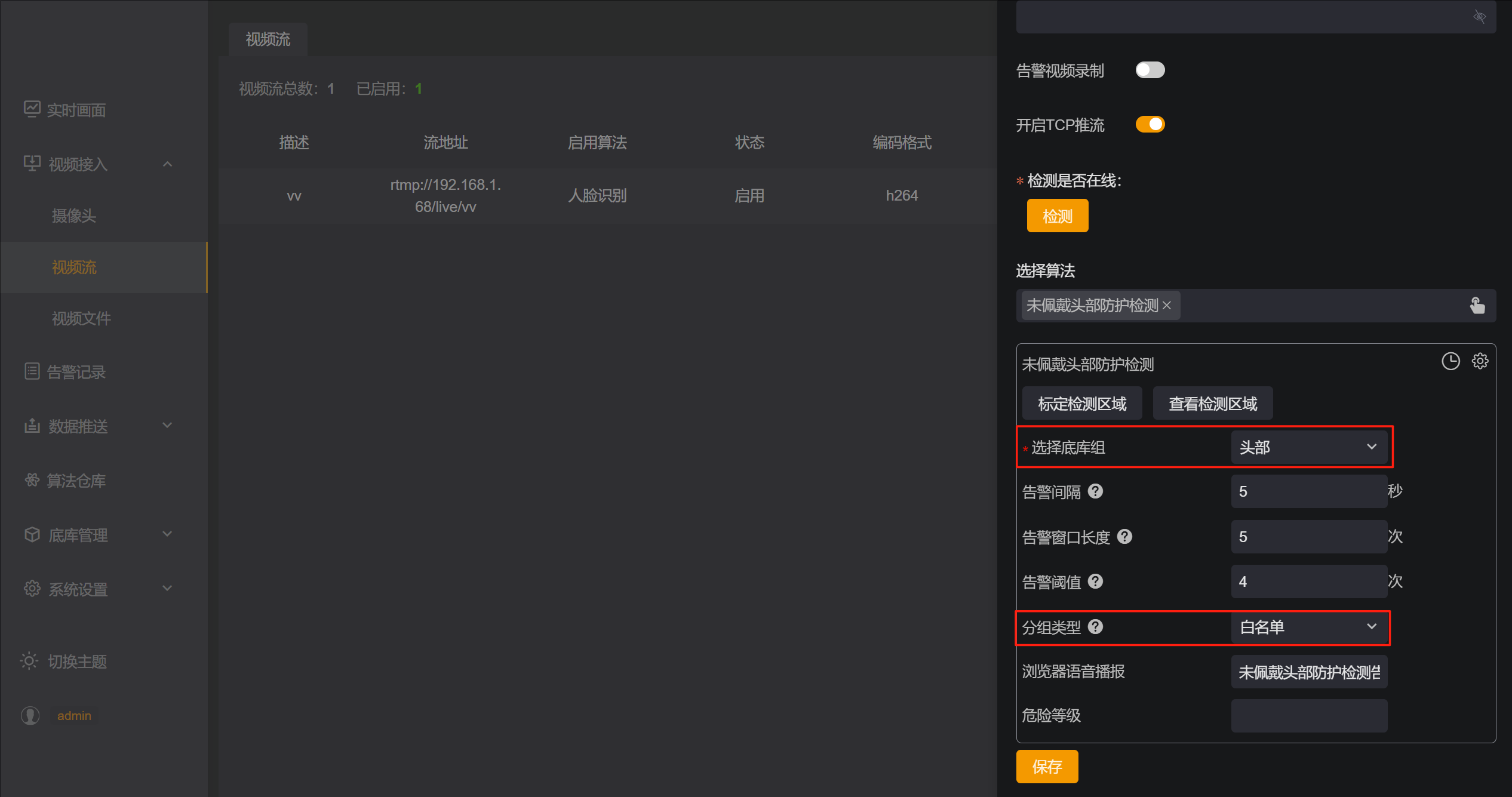Screen dimensions: 1512x797
Task: Click the 算法仓库 icon
Action: coord(32,480)
